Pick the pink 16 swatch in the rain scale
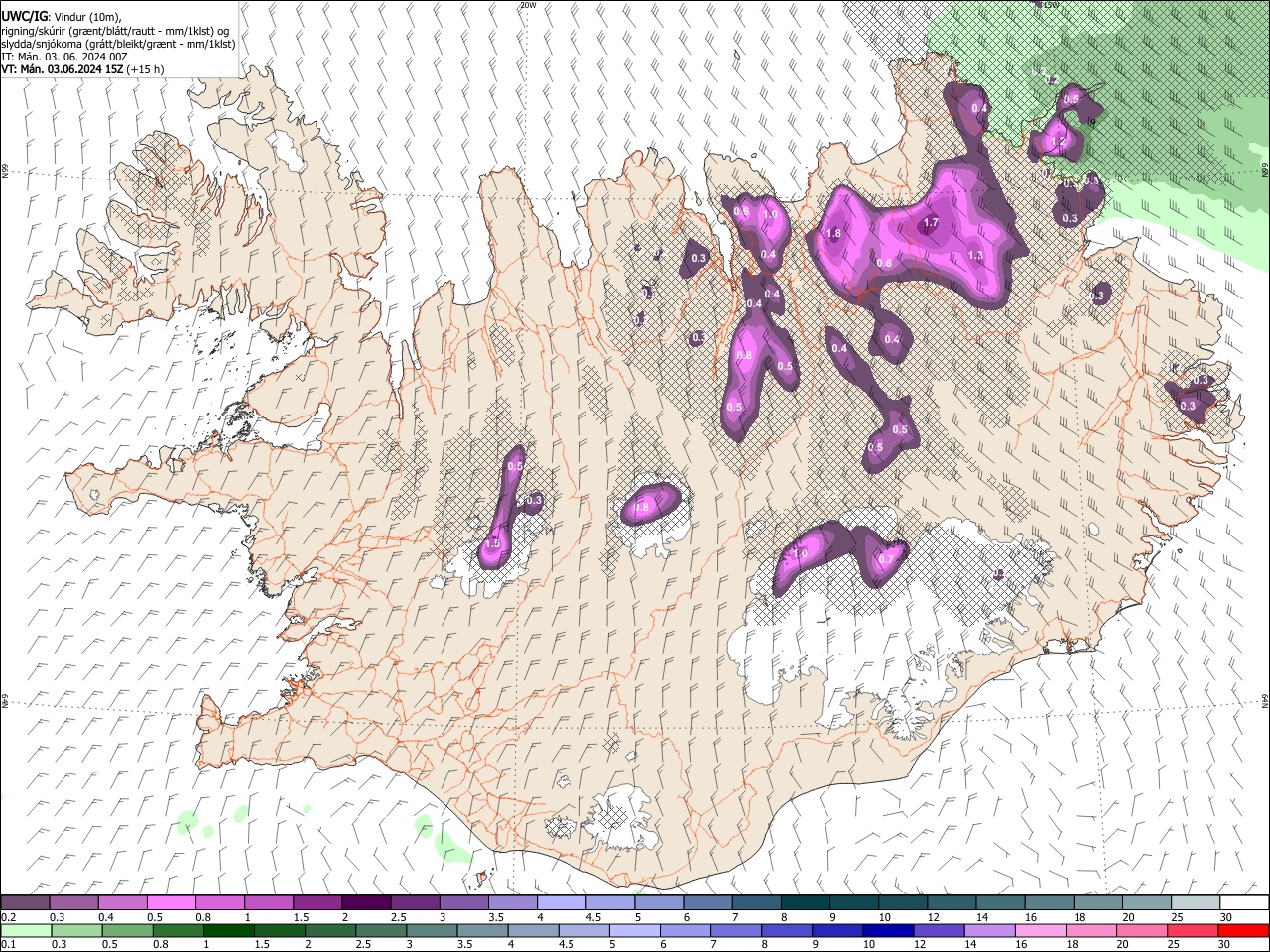Image resolution: width=1270 pixels, height=952 pixels. pyautogui.click(x=1039, y=930)
